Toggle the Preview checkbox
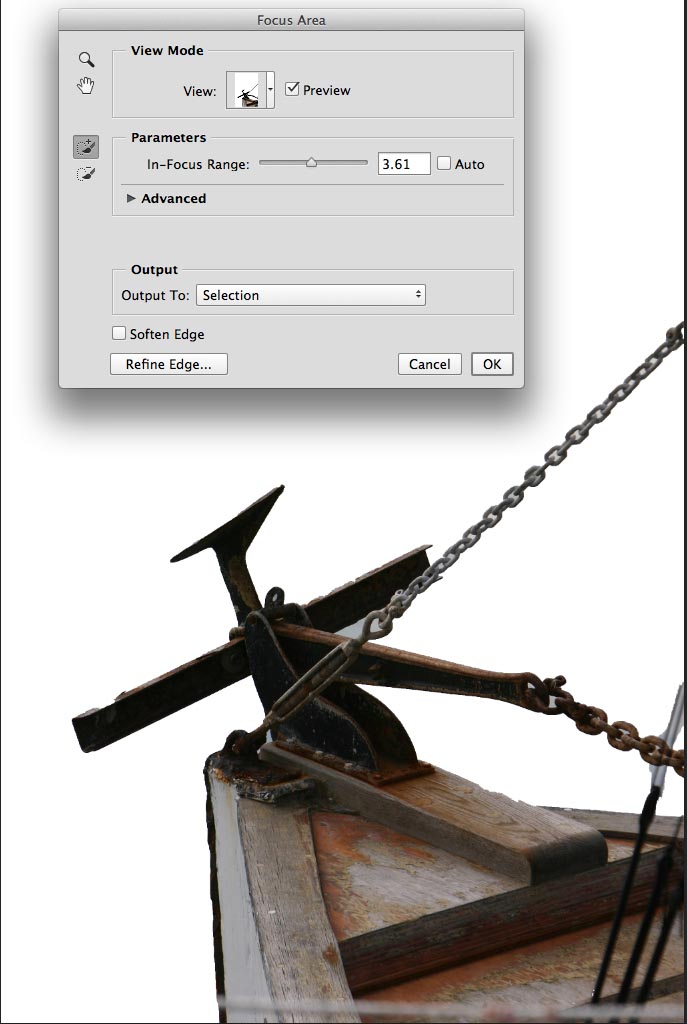Viewport: 687px width, 1024px height. coord(293,89)
